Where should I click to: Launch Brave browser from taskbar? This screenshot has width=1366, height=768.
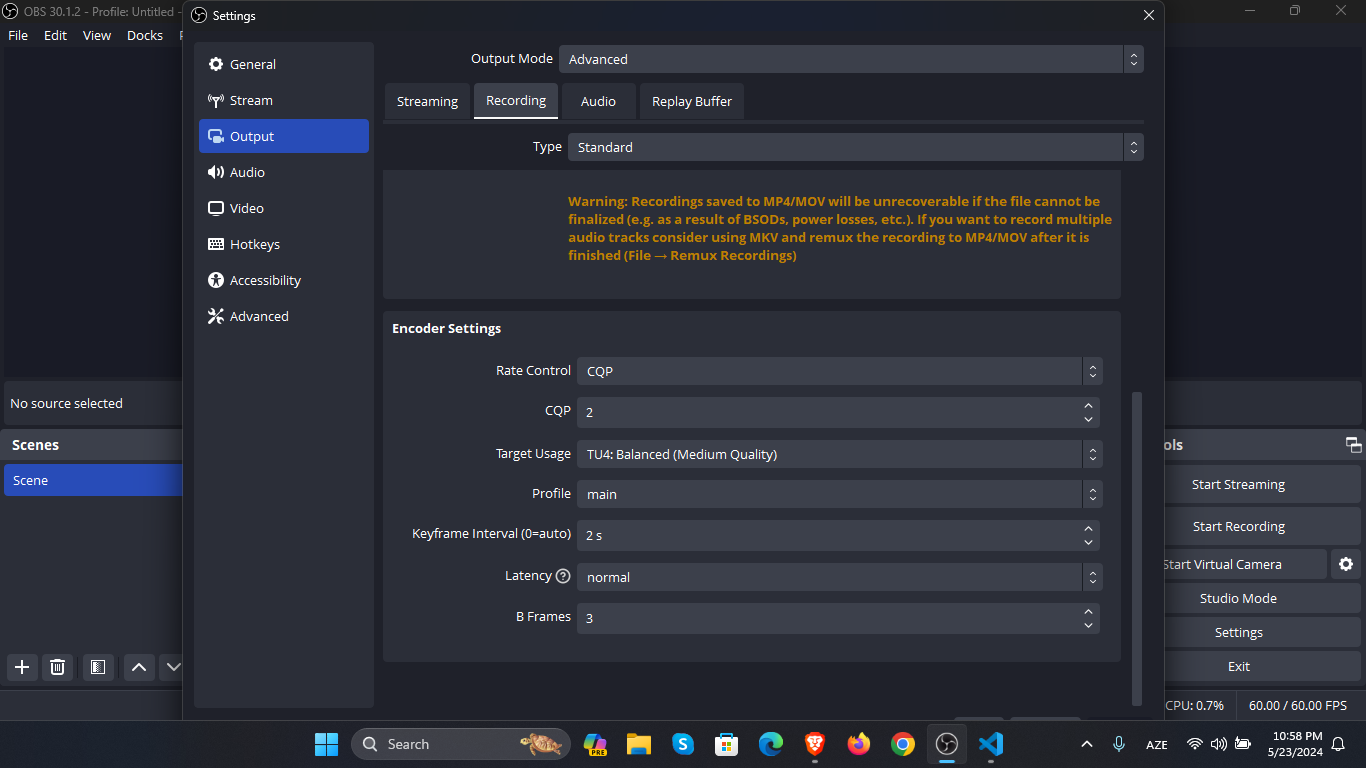(815, 744)
